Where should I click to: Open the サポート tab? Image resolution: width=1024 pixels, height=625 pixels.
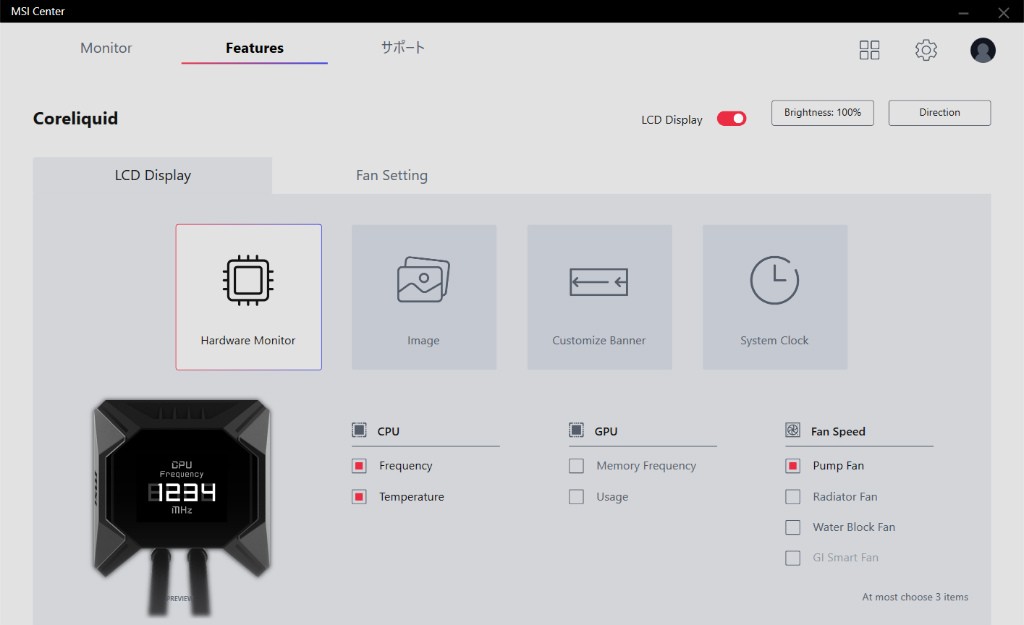point(402,48)
